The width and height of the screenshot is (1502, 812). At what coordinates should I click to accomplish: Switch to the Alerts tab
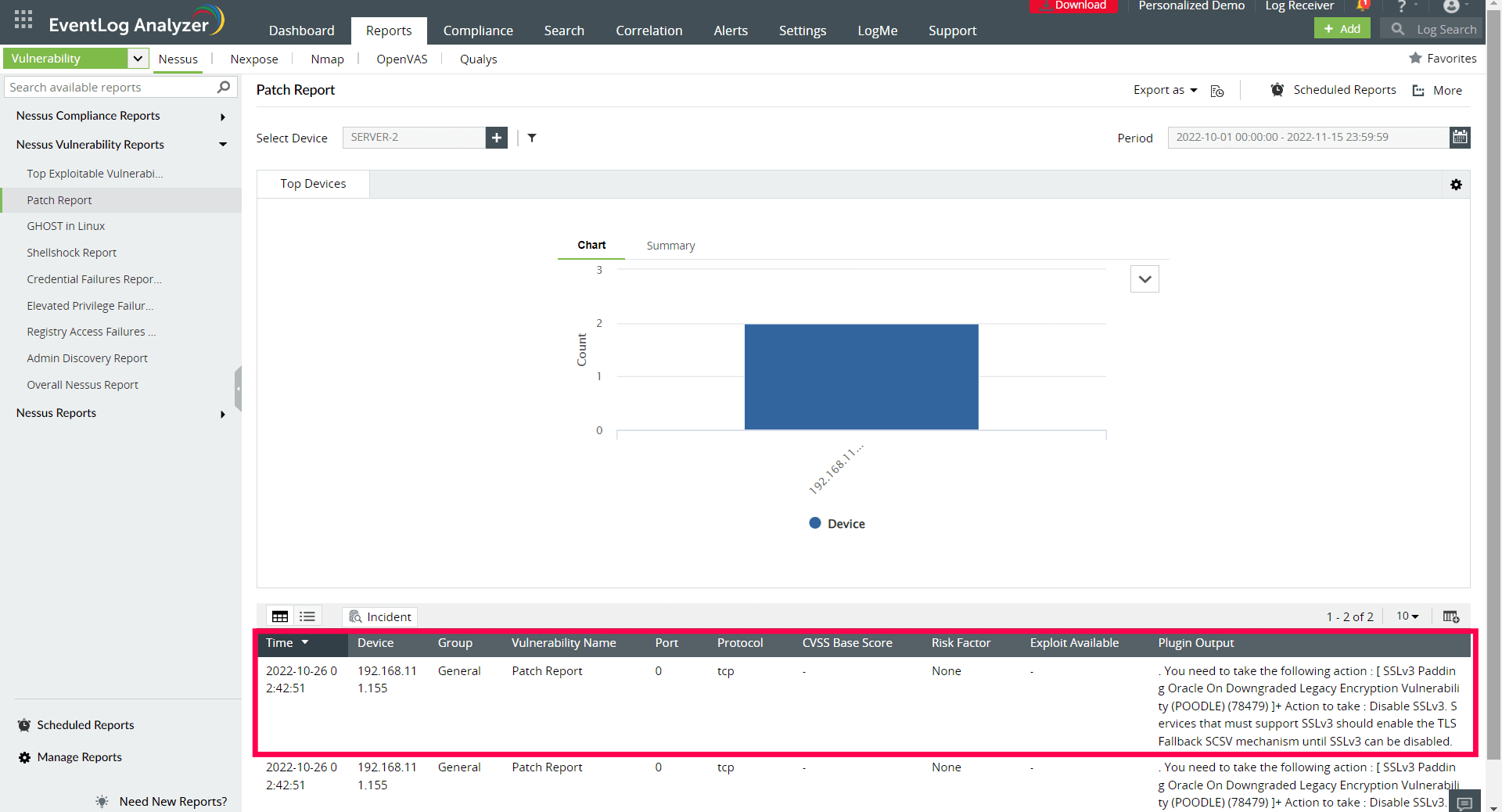[731, 31]
